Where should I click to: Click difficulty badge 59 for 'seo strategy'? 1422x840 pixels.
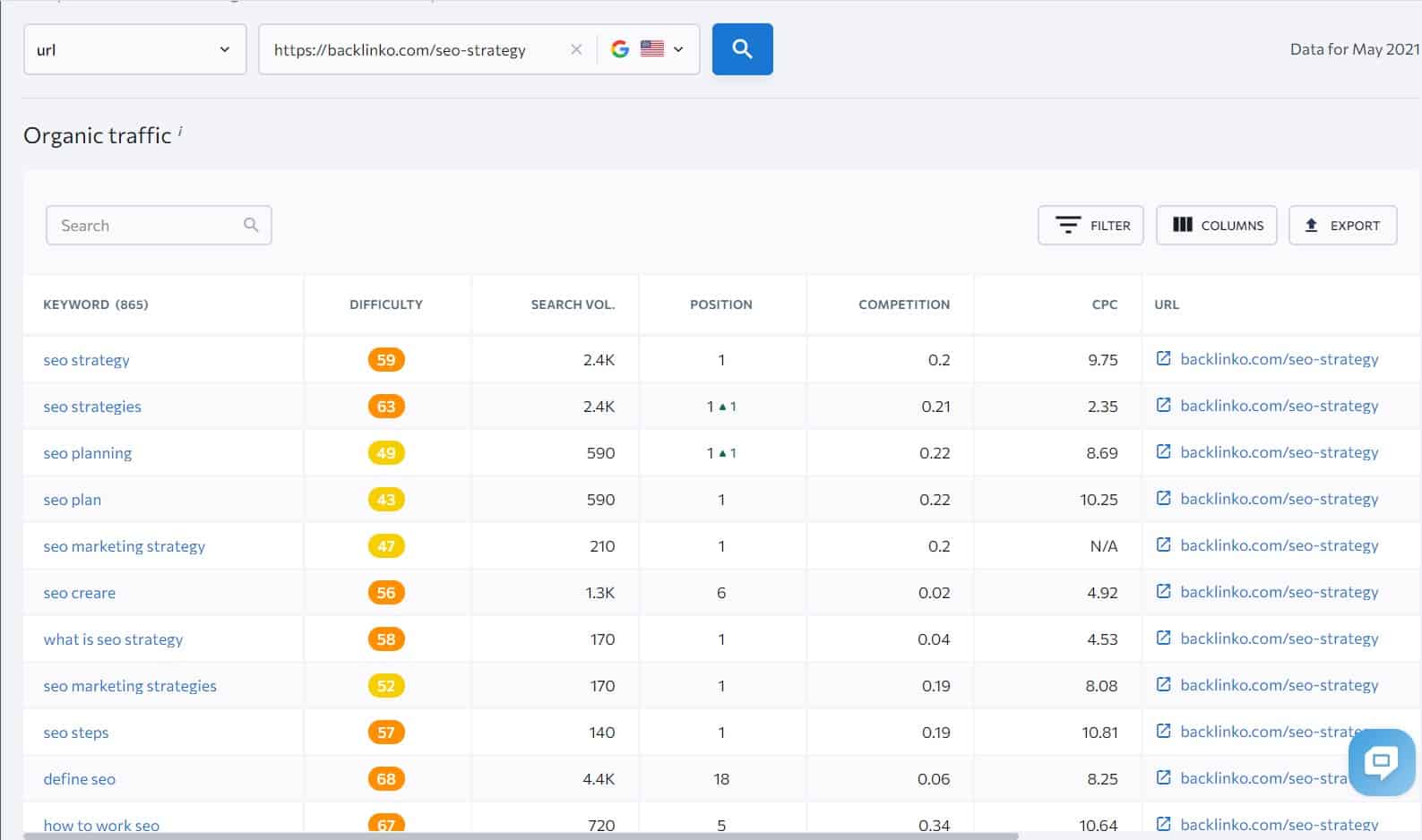(386, 360)
